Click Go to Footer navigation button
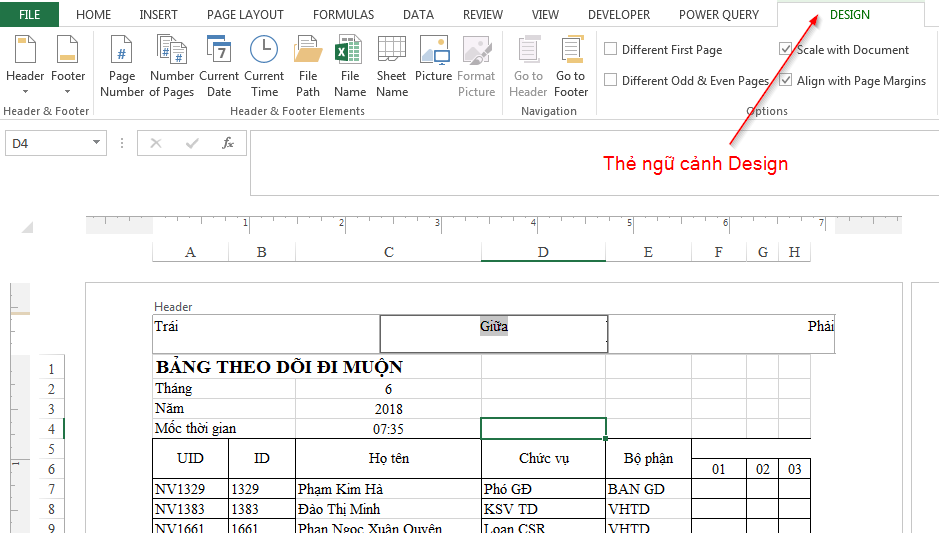Viewport: 939px width, 533px height. [x=571, y=66]
